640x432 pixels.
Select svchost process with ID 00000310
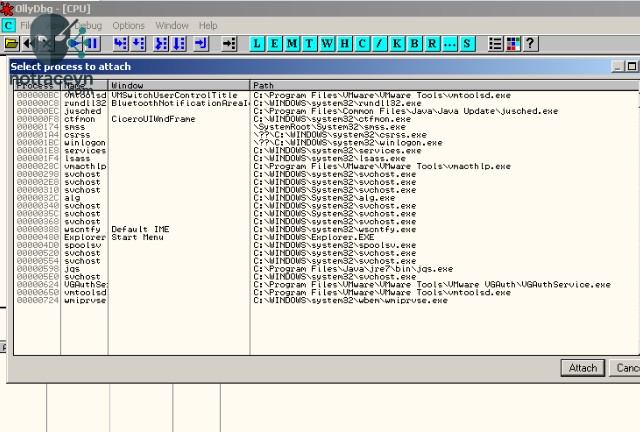pos(327,190)
